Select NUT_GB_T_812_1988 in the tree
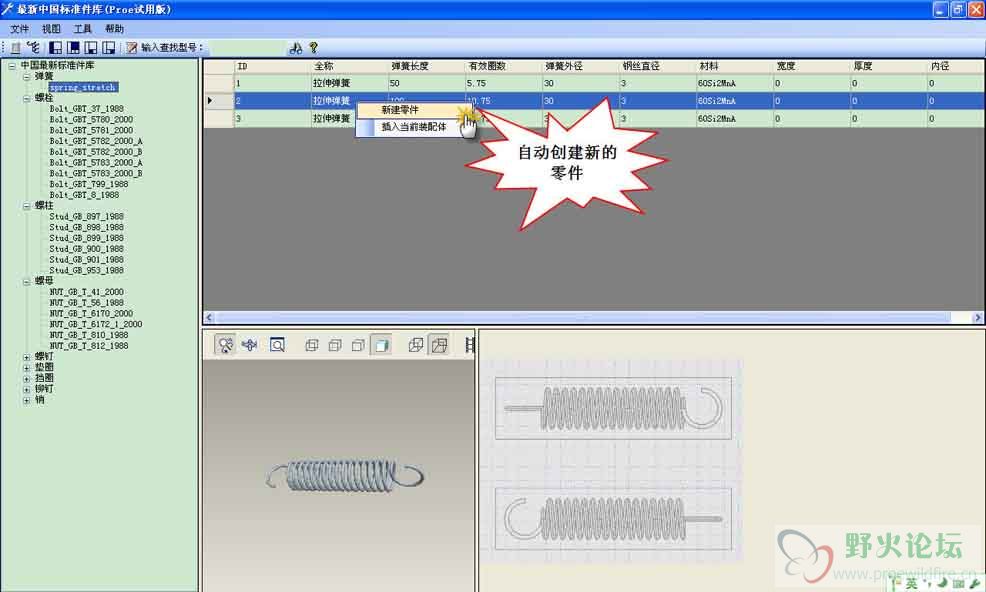This screenshot has width=986, height=592. 89,345
